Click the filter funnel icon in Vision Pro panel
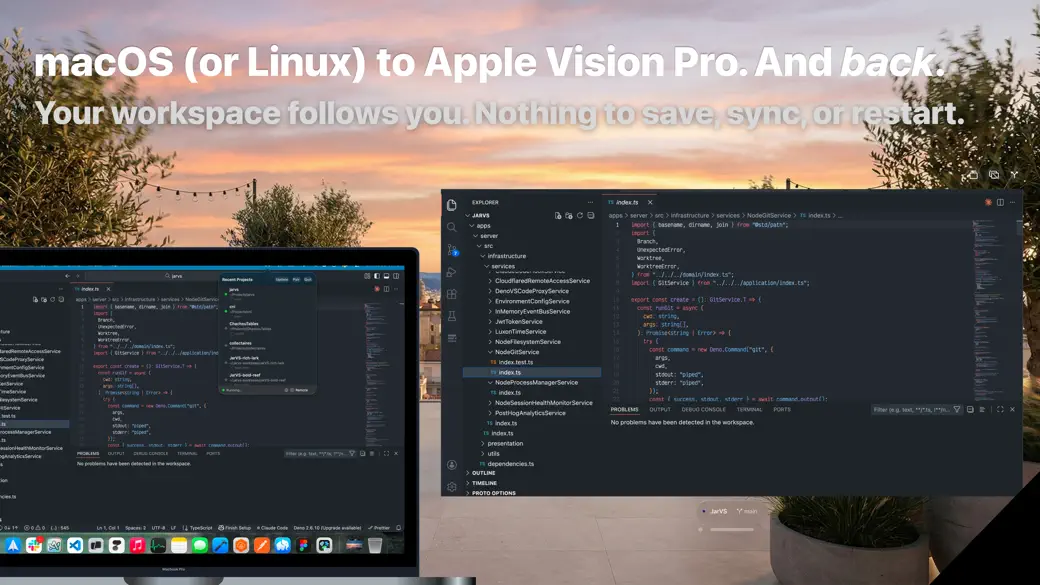The height and width of the screenshot is (585, 1040). coord(956,410)
